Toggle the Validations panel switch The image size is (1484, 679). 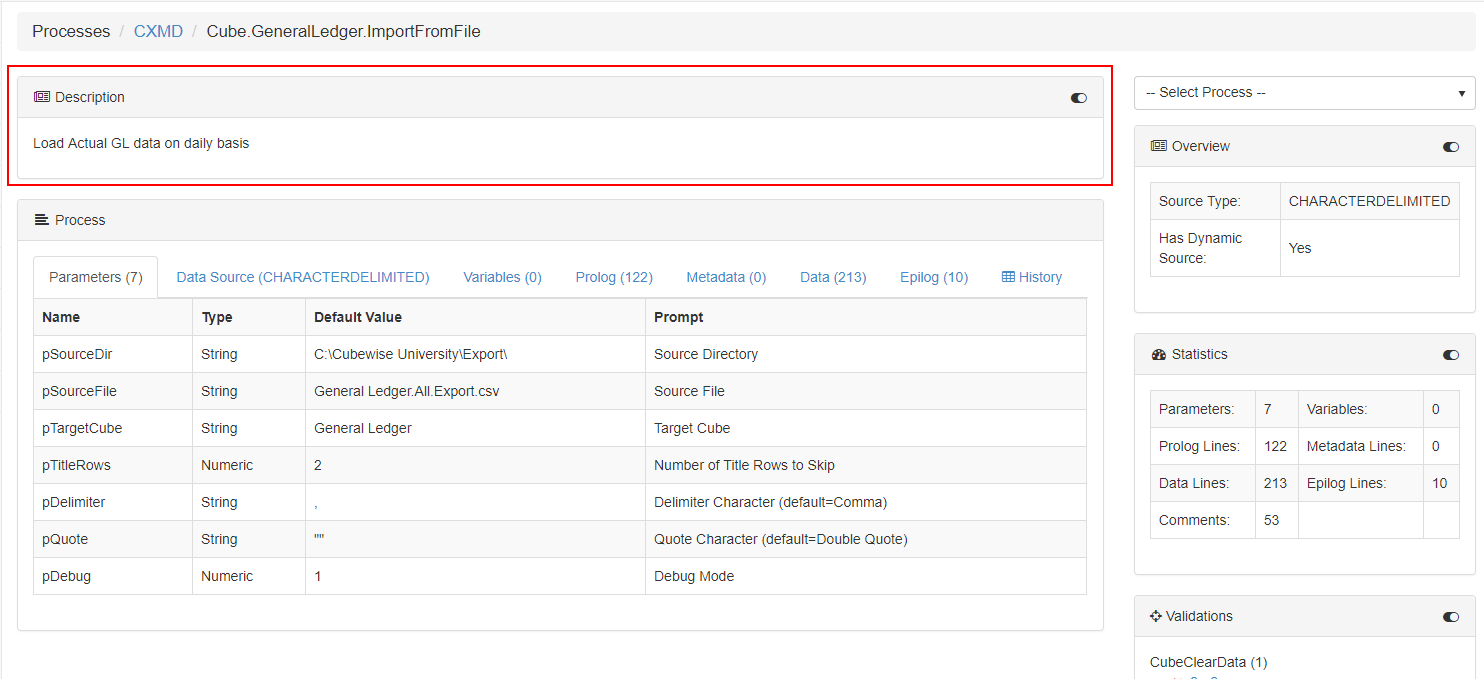[1450, 617]
